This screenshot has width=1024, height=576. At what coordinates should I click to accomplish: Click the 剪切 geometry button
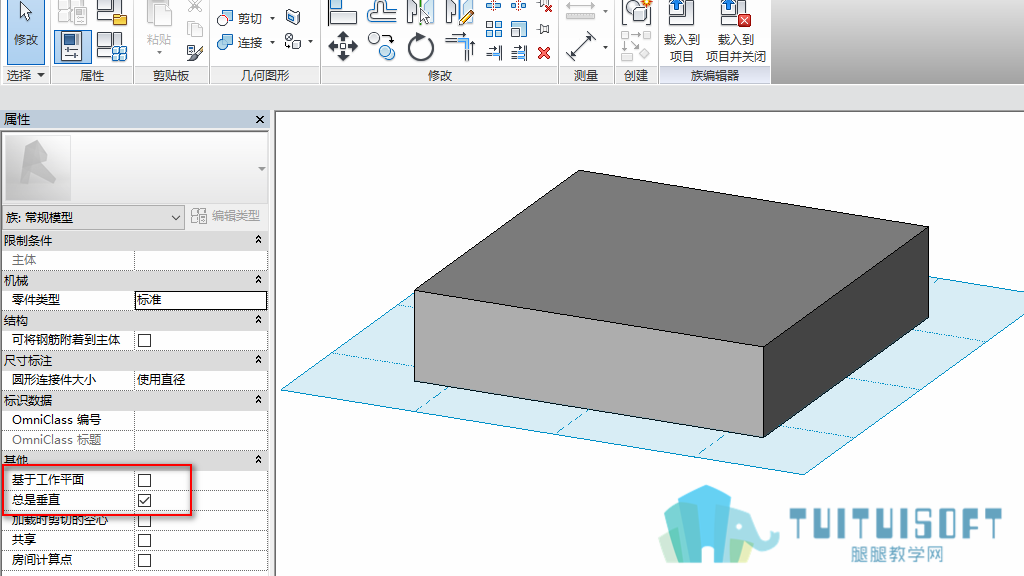pyautogui.click(x=240, y=18)
